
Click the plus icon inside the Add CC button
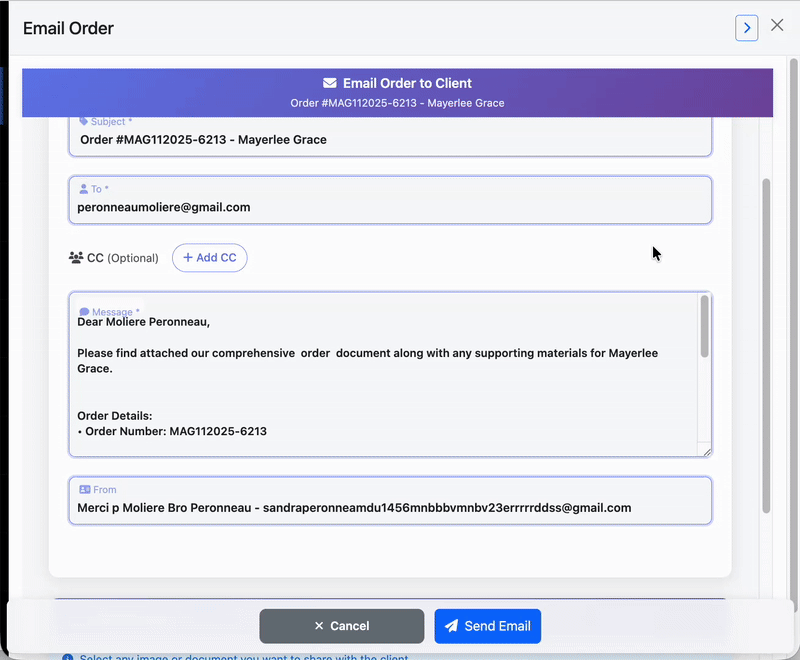pyautogui.click(x=187, y=257)
